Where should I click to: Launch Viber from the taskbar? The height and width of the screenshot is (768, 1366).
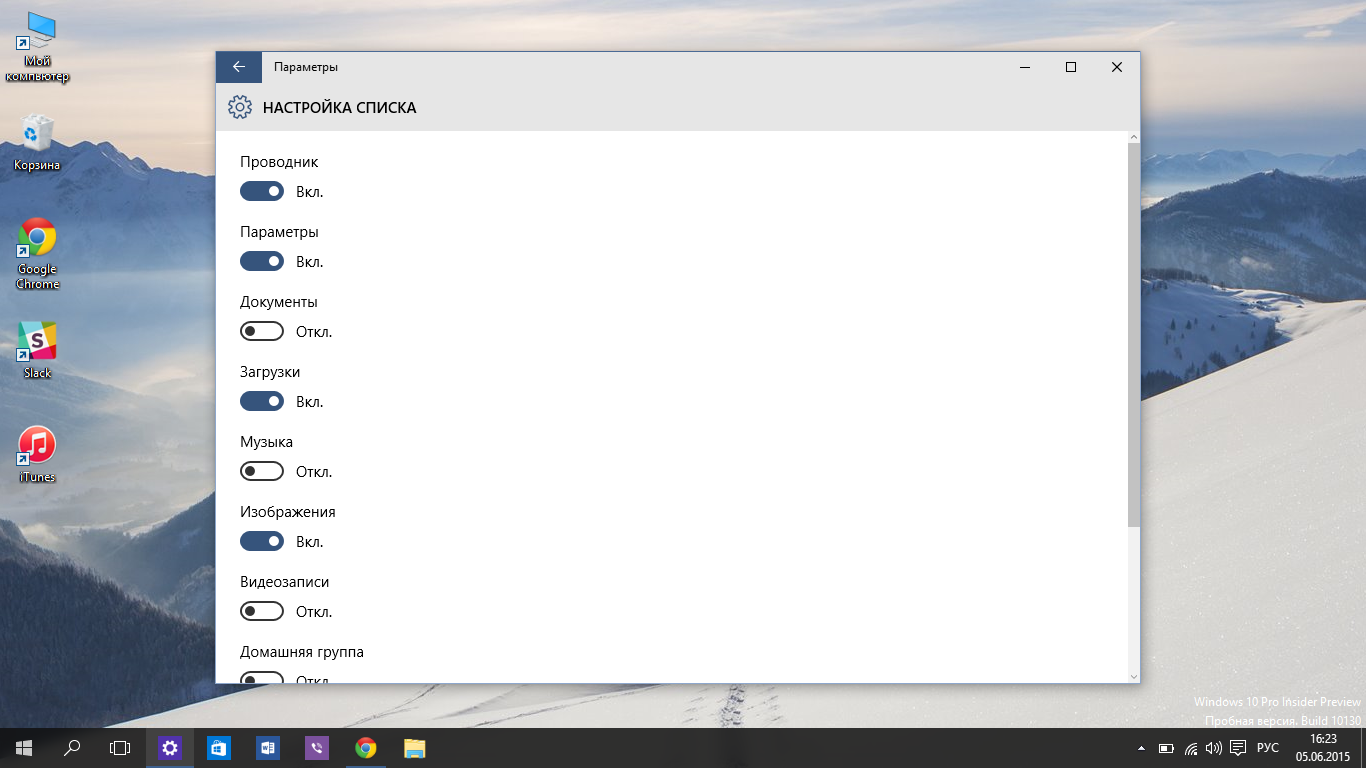[x=317, y=748]
